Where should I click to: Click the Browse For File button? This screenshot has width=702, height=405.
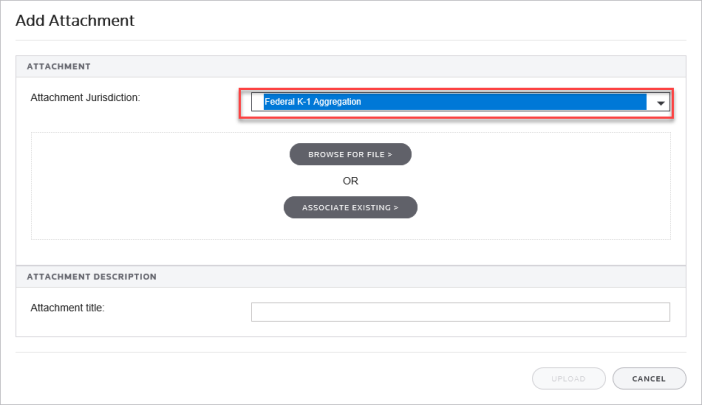coord(350,155)
